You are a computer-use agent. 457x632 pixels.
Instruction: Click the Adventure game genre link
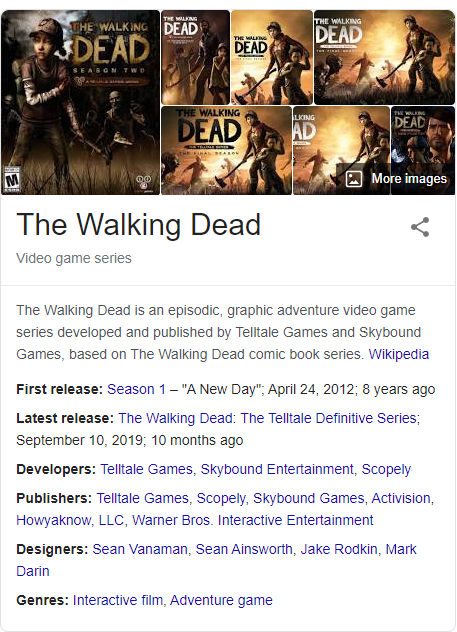point(221,601)
